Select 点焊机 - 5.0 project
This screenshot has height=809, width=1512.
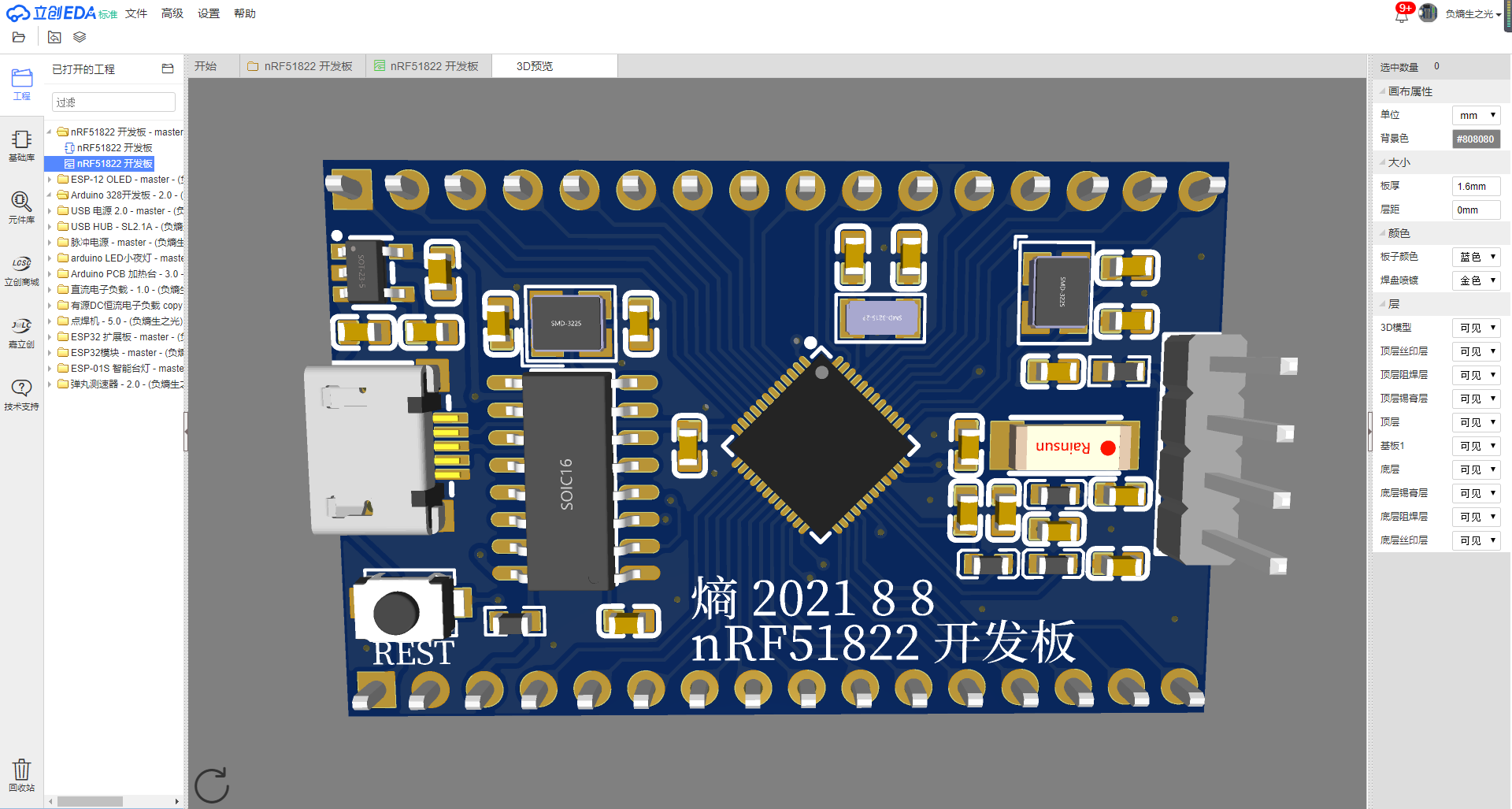coord(120,321)
